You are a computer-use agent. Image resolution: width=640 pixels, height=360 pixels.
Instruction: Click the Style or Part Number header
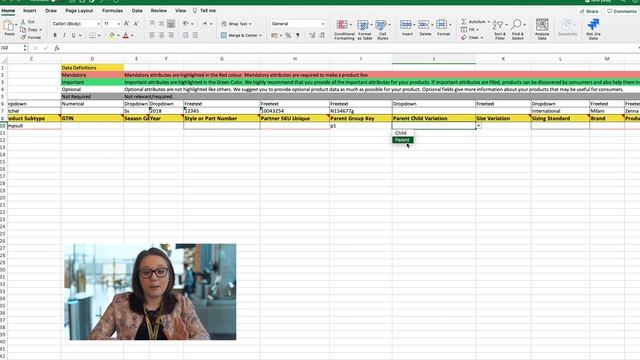(221, 118)
